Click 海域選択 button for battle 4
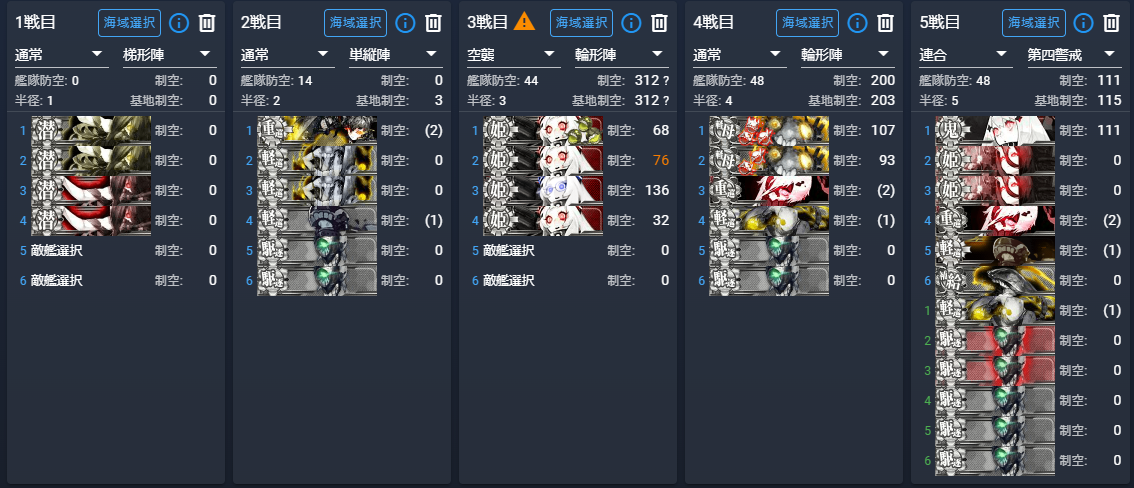 pos(808,23)
